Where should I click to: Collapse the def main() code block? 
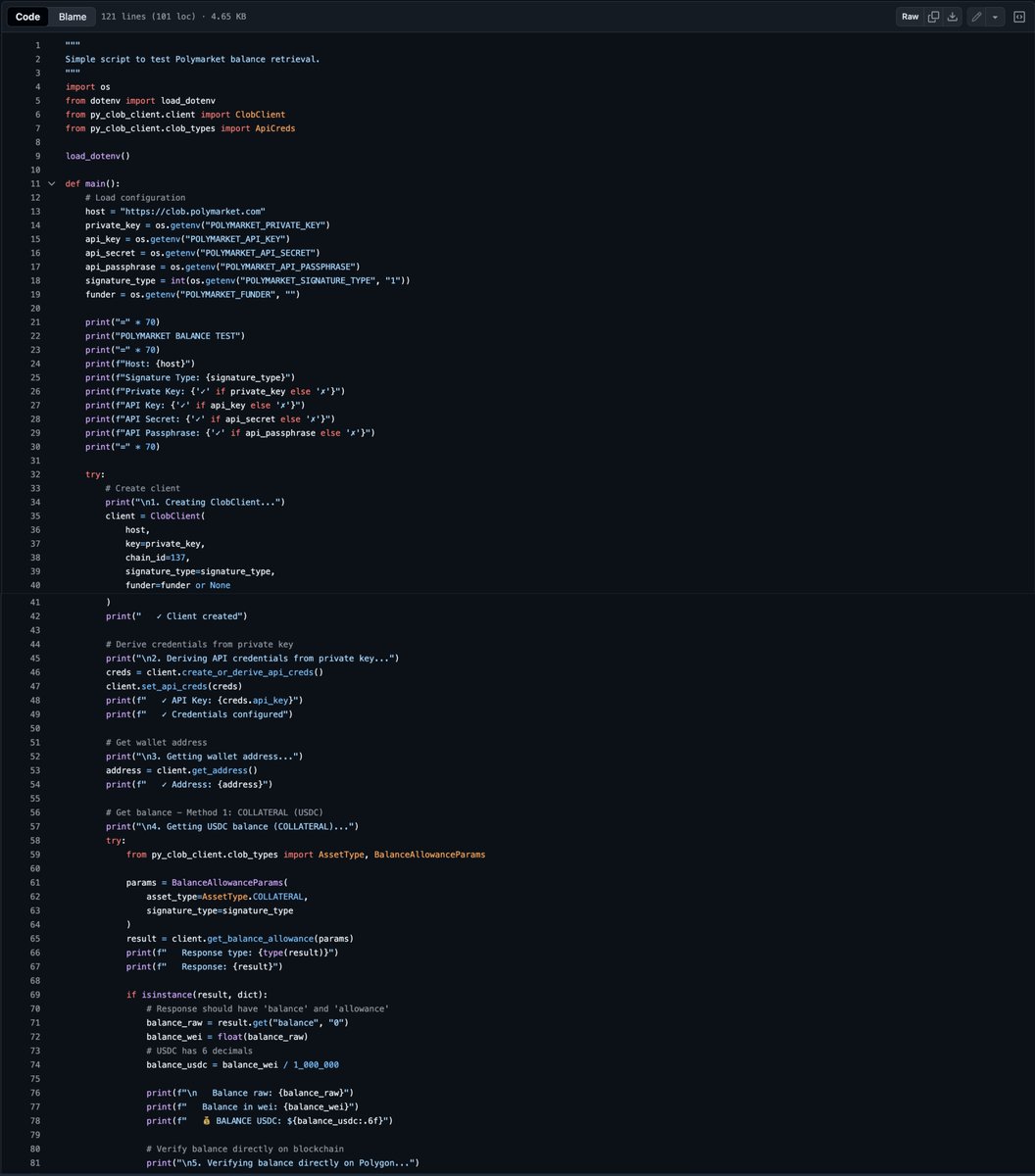[x=51, y=183]
